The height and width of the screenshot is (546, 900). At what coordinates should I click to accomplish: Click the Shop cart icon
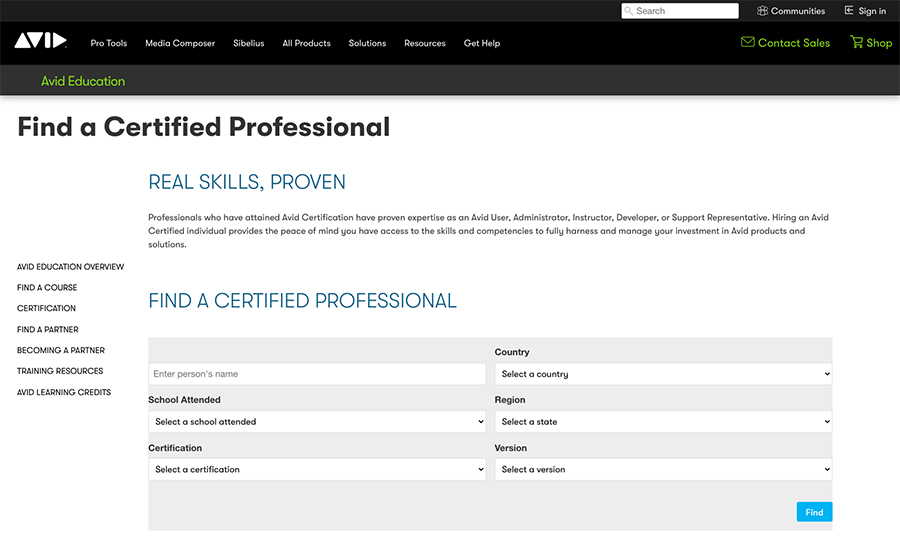coord(856,42)
